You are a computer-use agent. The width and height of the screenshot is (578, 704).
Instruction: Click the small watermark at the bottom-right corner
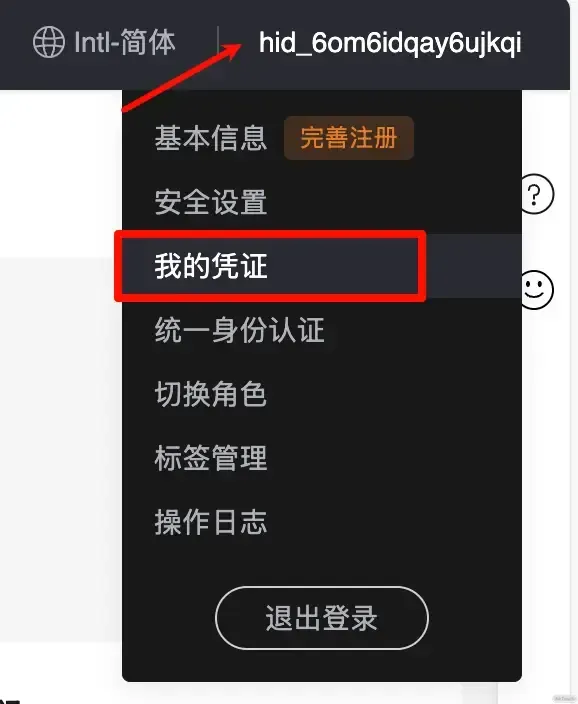pyautogui.click(x=564, y=699)
